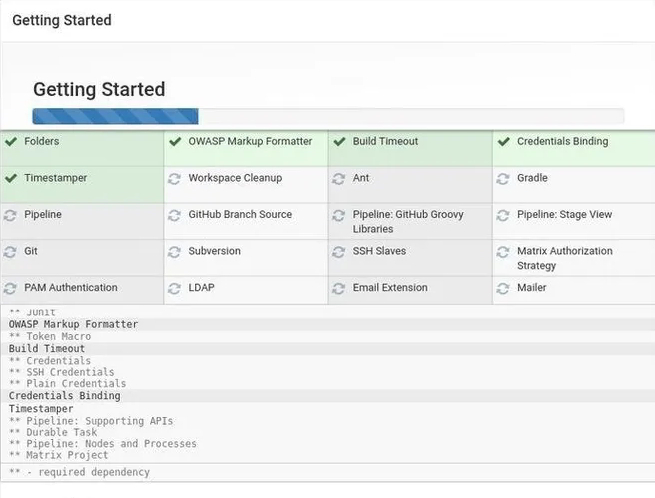Click the checkmark next to Timestamper
Viewport: 655px width, 498px height.
[11, 178]
